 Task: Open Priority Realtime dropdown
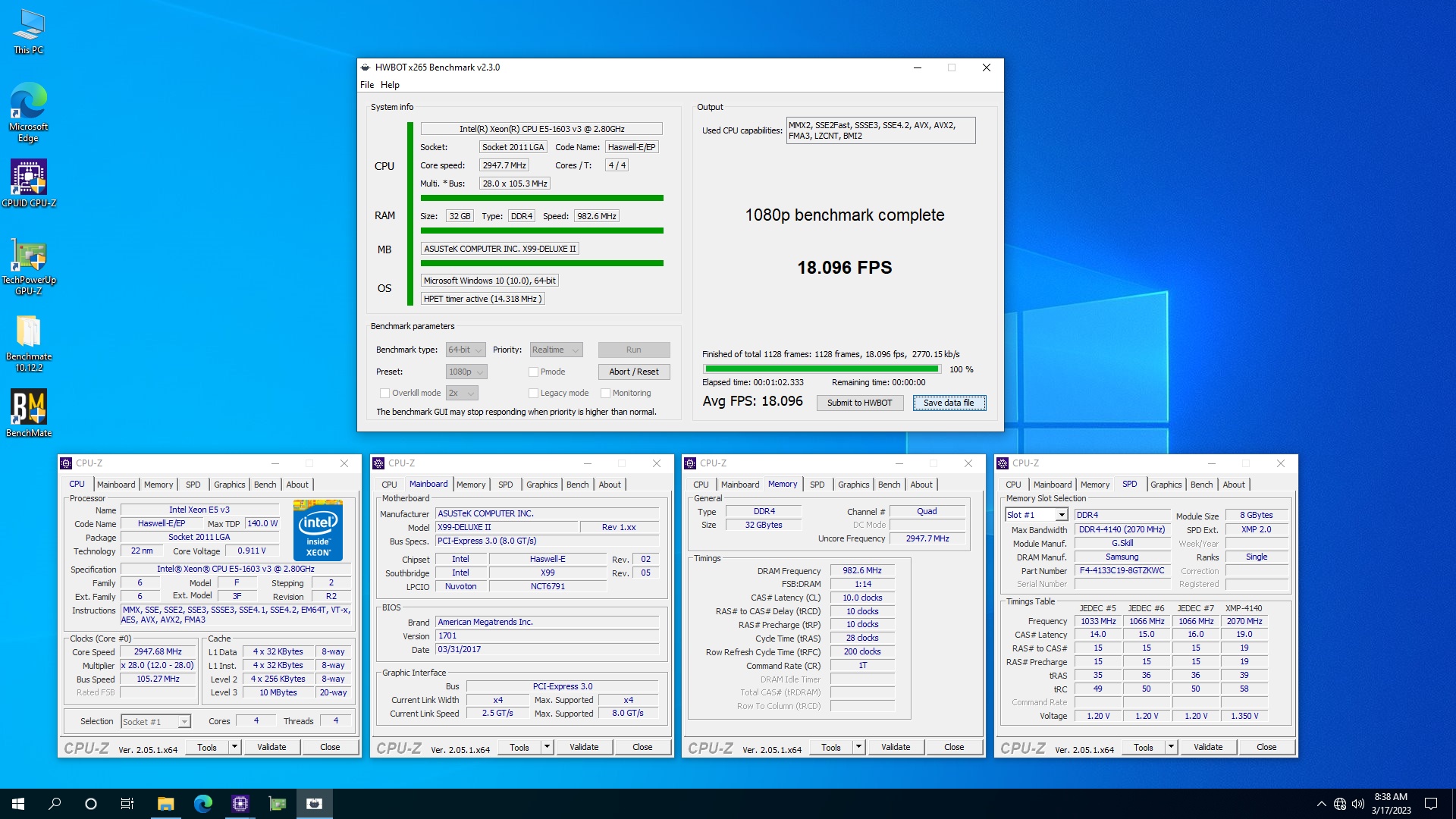(x=556, y=350)
